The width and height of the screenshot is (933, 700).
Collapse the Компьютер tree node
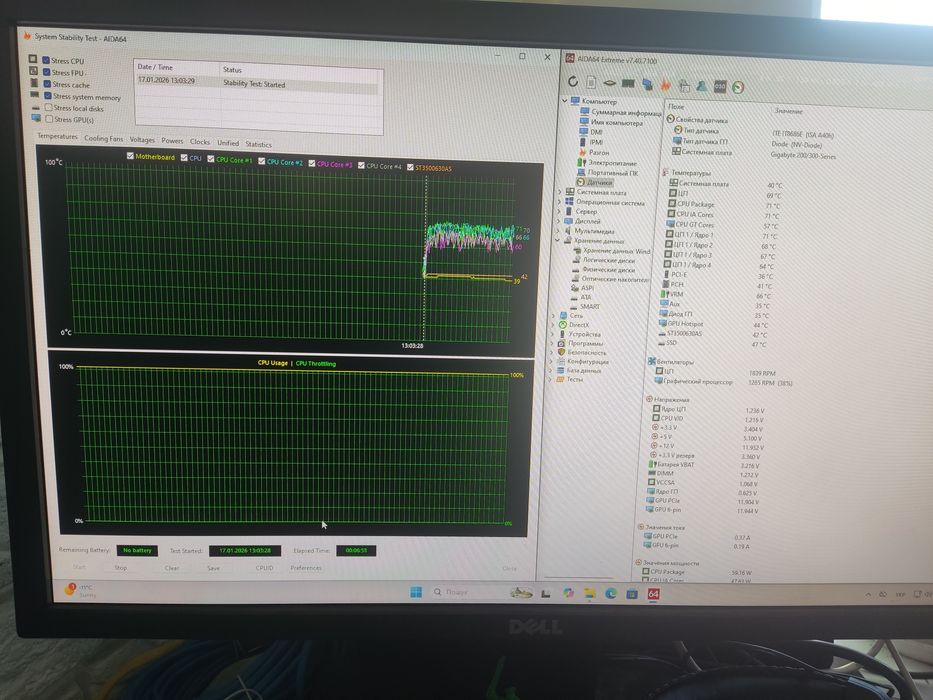click(565, 101)
